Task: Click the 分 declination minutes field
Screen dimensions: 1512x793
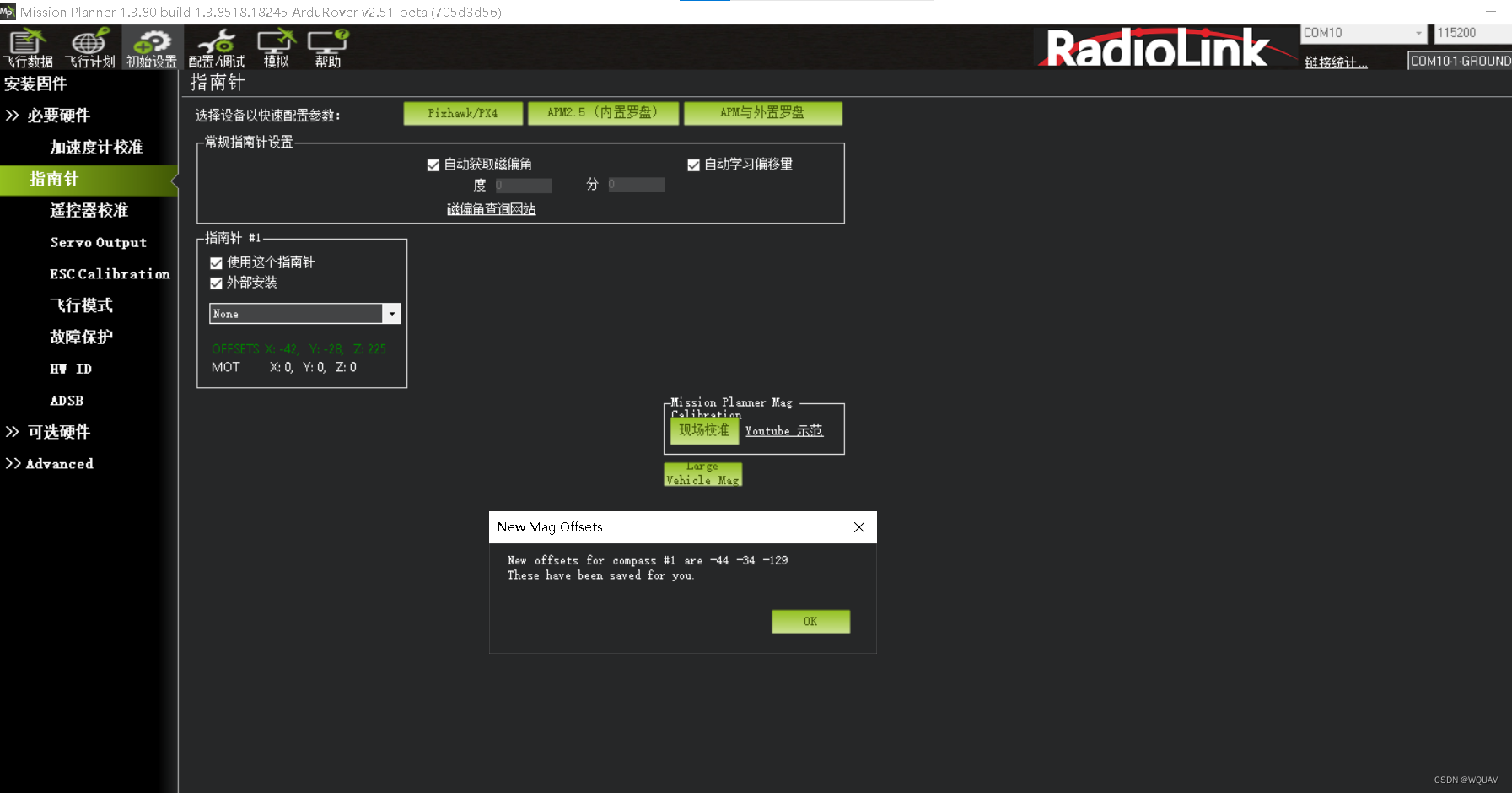Action: (x=637, y=185)
